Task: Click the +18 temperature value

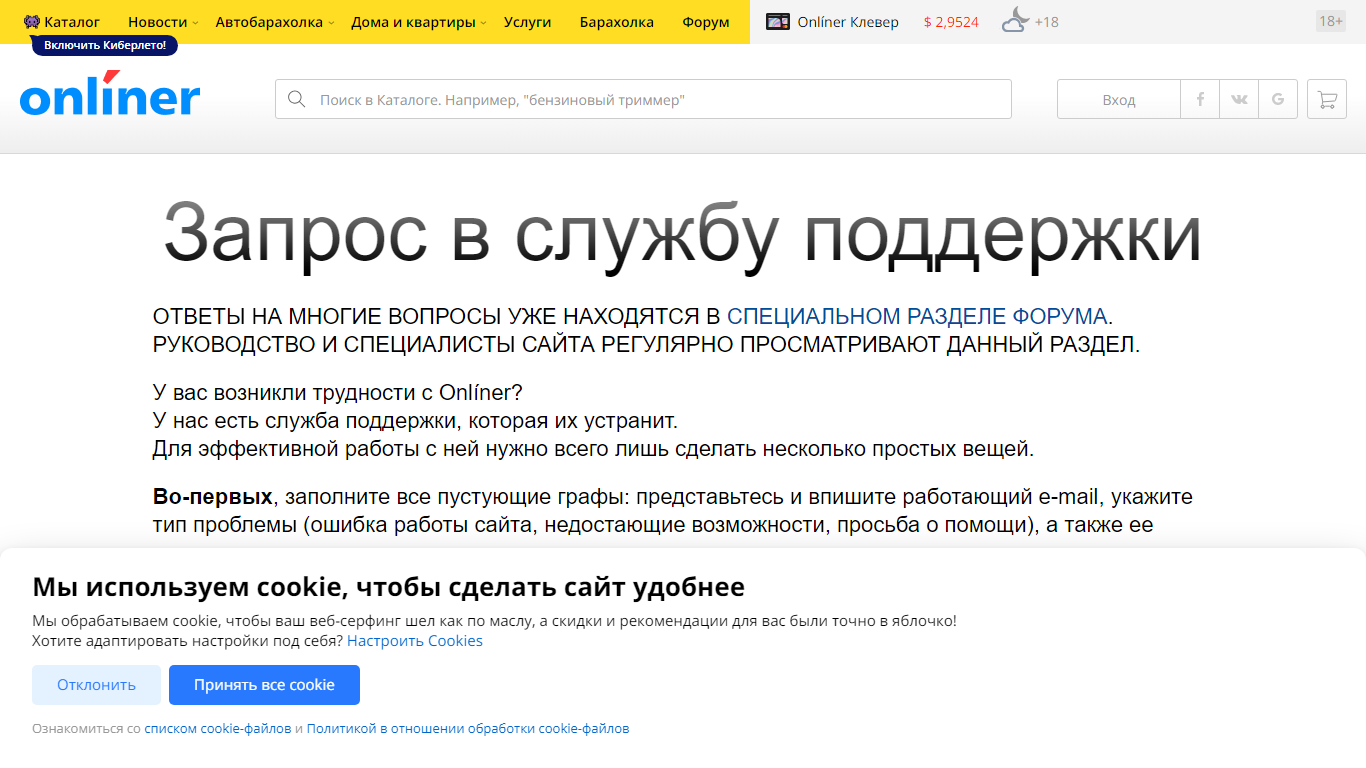Action: (x=1047, y=22)
